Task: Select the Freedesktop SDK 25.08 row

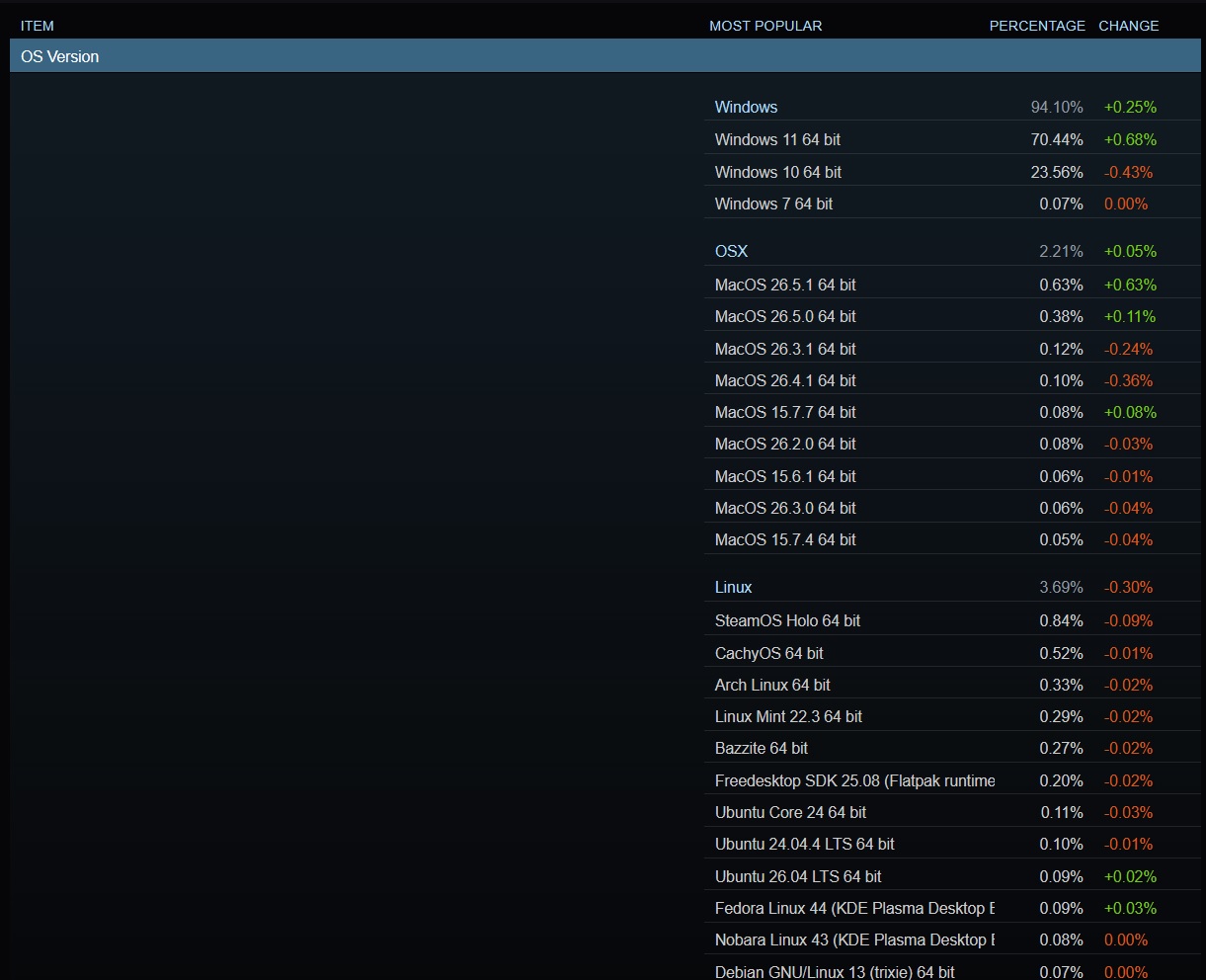Action: [x=953, y=780]
